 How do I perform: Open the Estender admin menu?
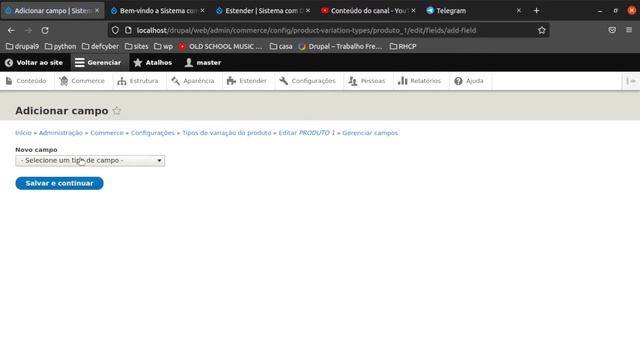(x=247, y=81)
